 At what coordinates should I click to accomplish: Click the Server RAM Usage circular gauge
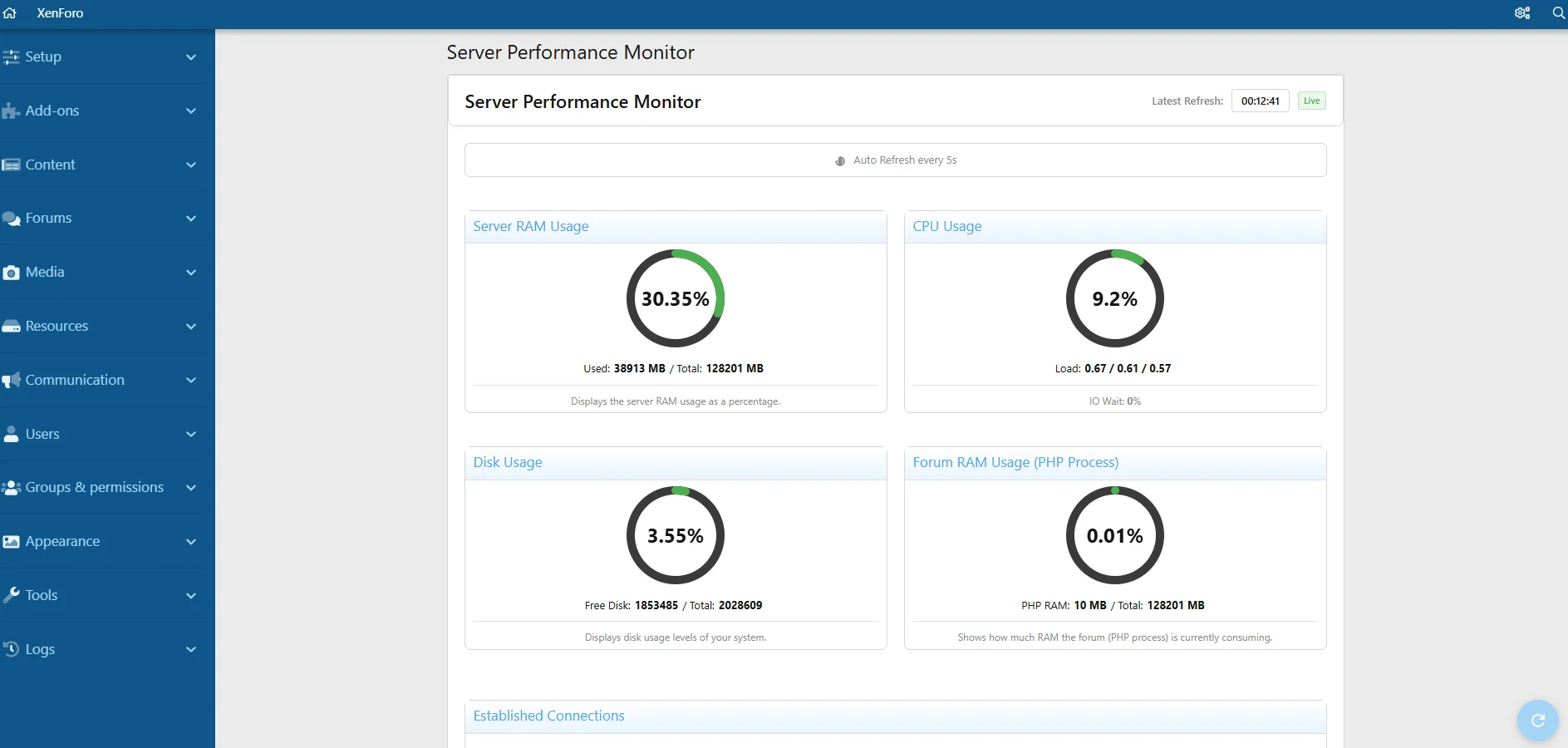pos(675,298)
